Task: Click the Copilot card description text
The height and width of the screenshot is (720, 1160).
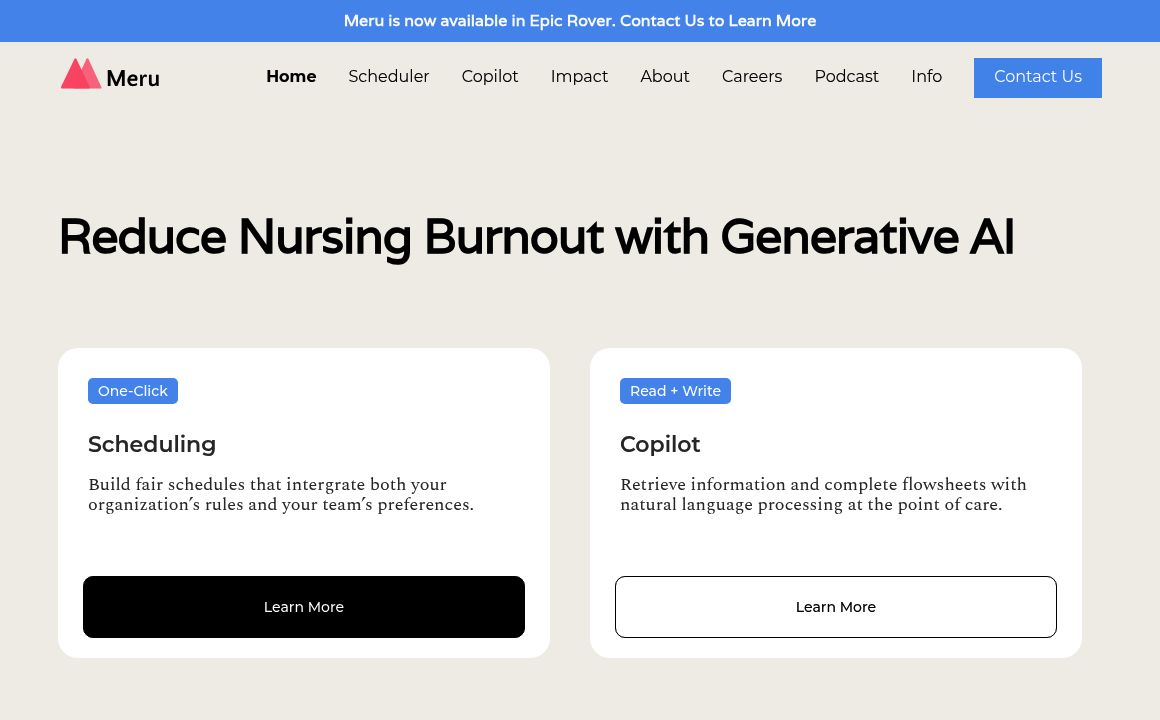Action: pos(823,495)
